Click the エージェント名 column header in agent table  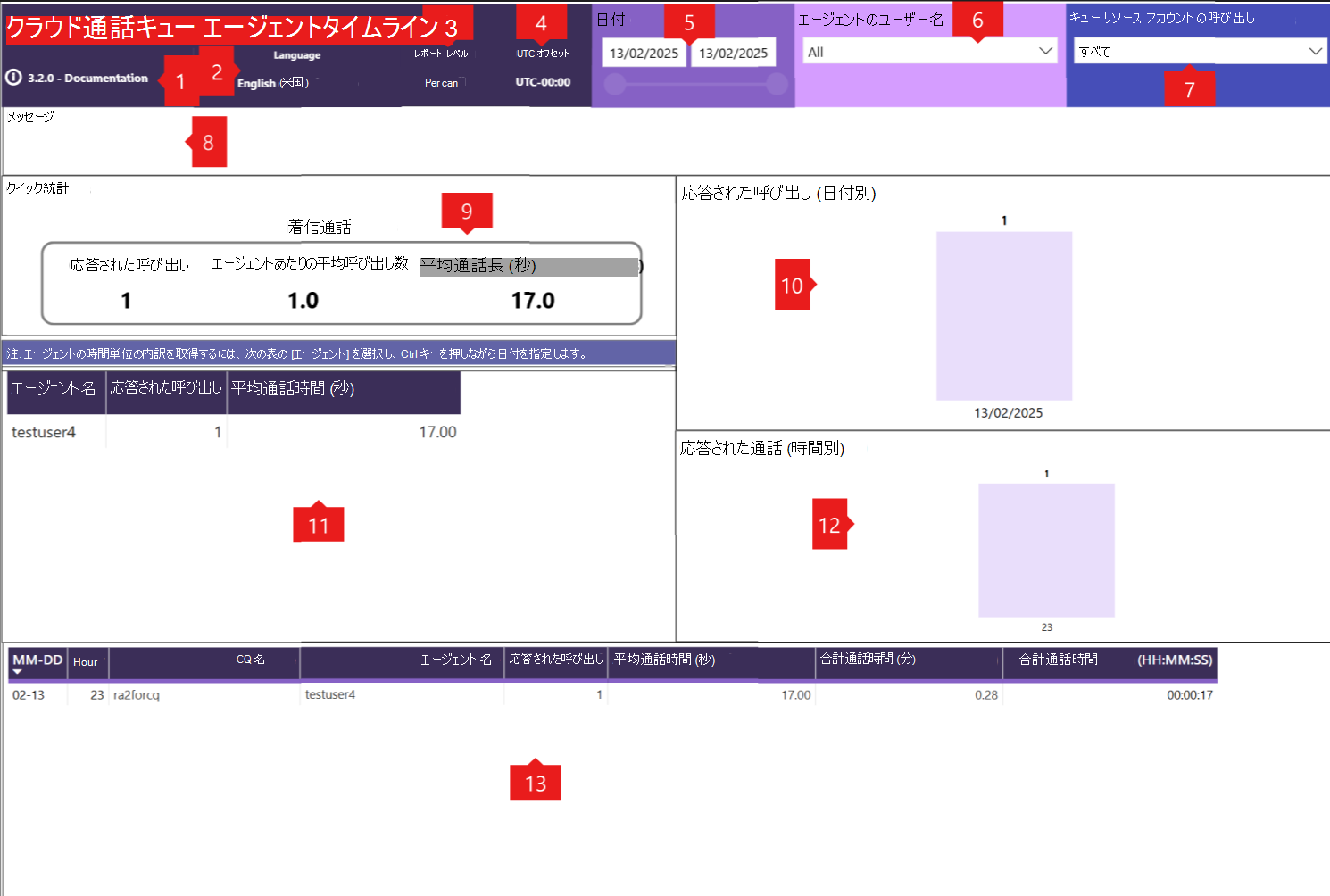(x=55, y=388)
